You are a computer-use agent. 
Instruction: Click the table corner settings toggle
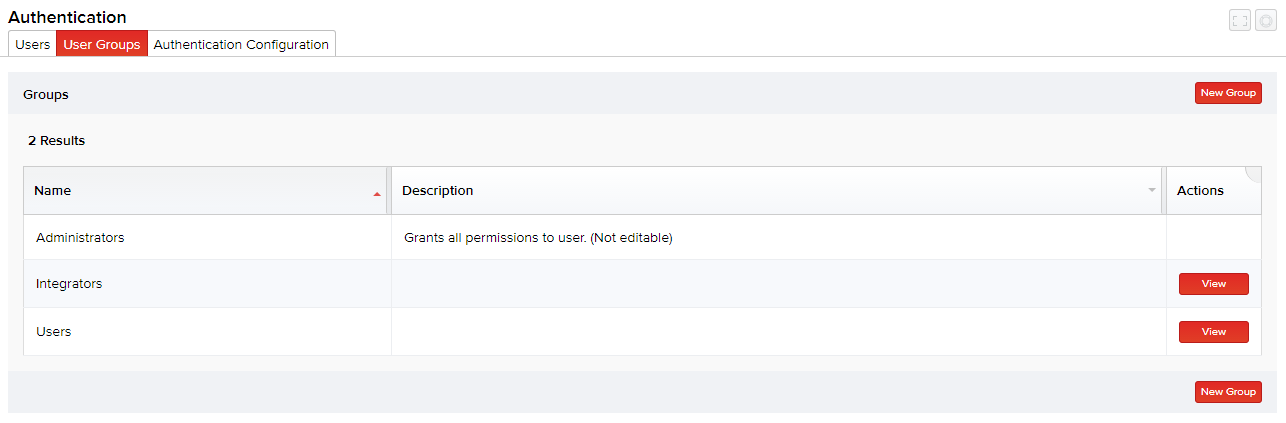tap(1254, 173)
